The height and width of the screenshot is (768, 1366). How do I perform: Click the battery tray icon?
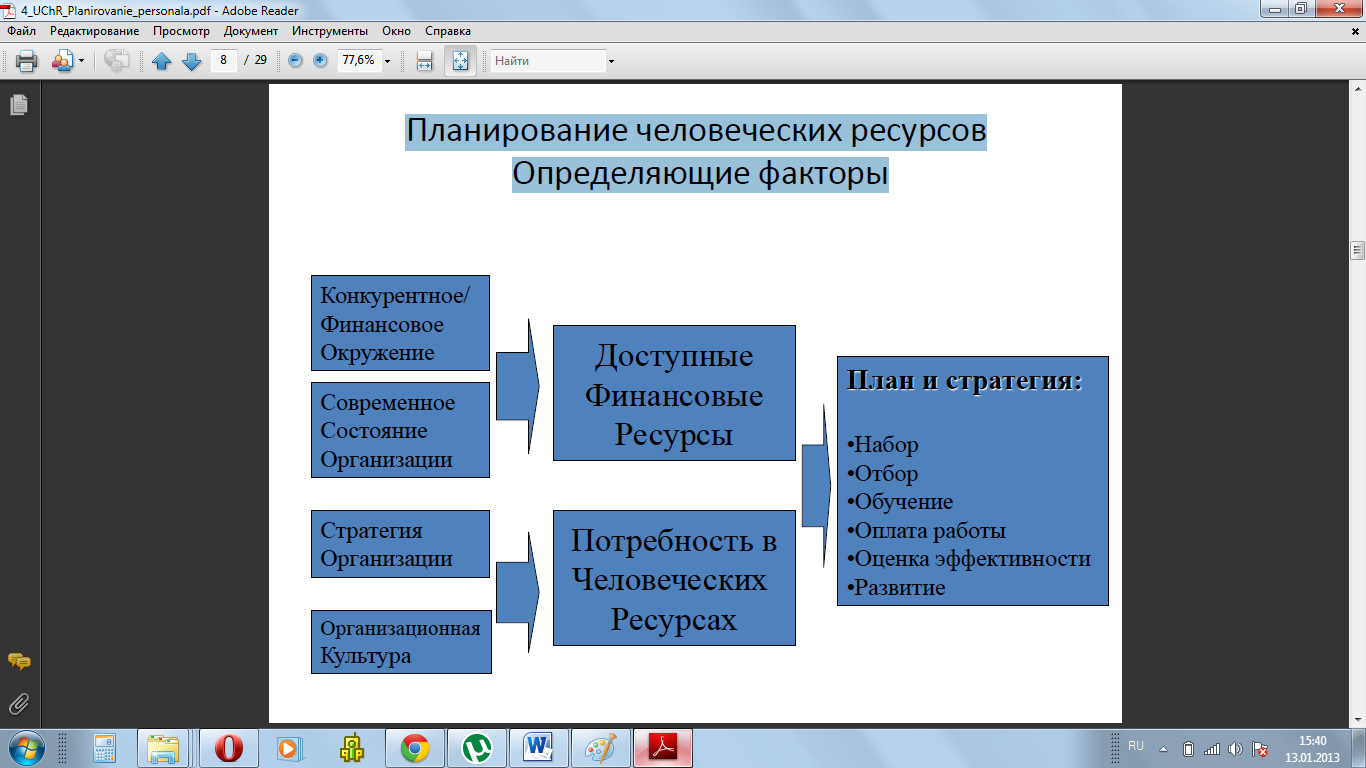tap(1188, 749)
